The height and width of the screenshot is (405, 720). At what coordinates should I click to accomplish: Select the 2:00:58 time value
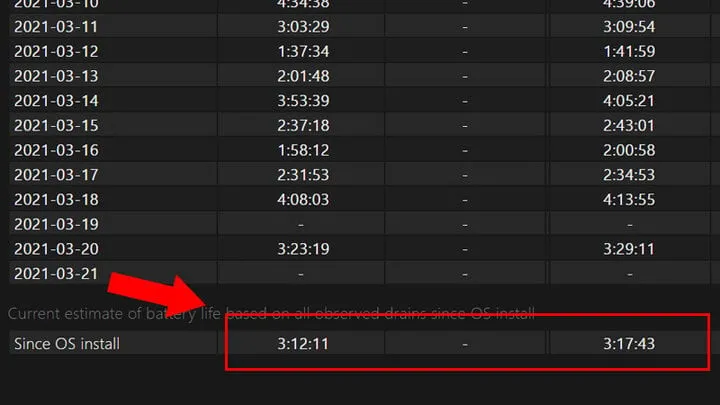[629, 151]
